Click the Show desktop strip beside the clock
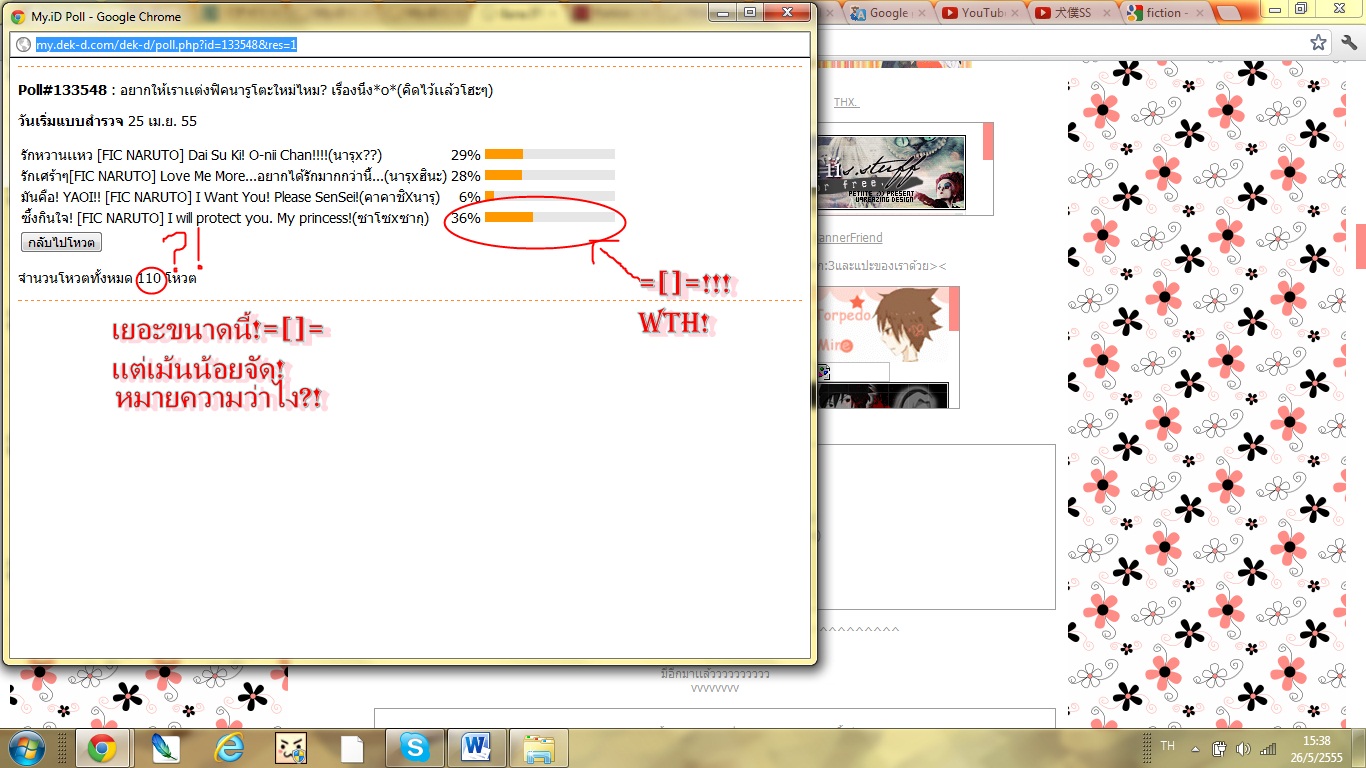 pyautogui.click(x=1359, y=748)
